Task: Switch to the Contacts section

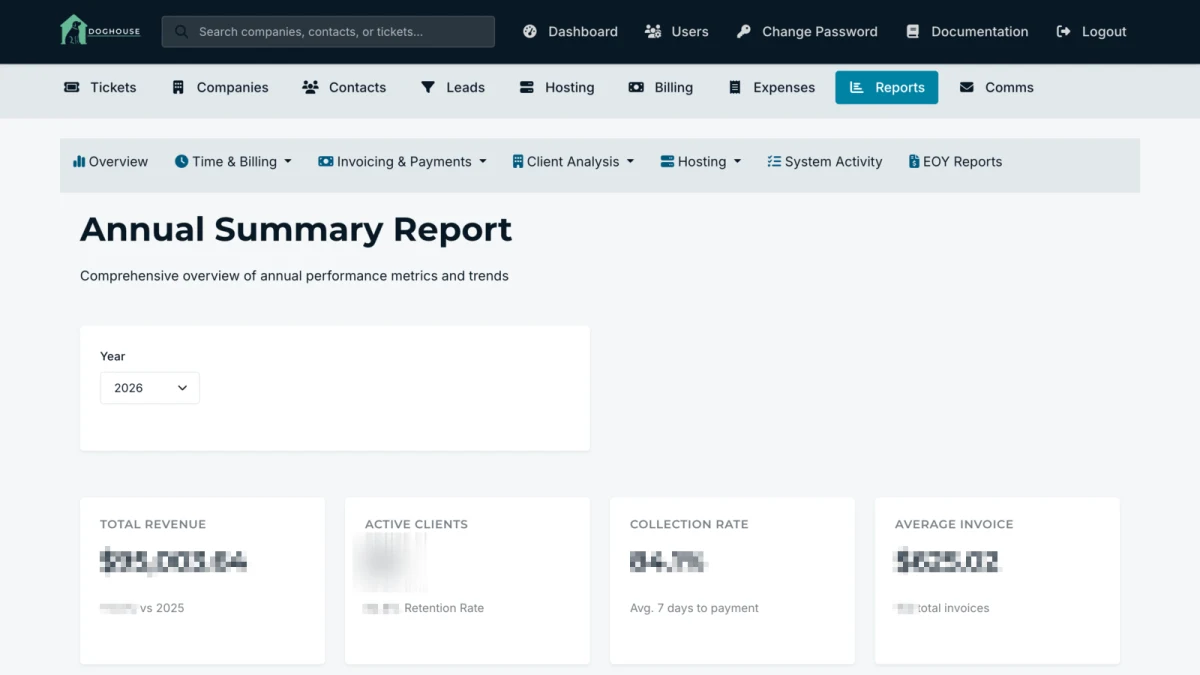Action: [x=344, y=87]
